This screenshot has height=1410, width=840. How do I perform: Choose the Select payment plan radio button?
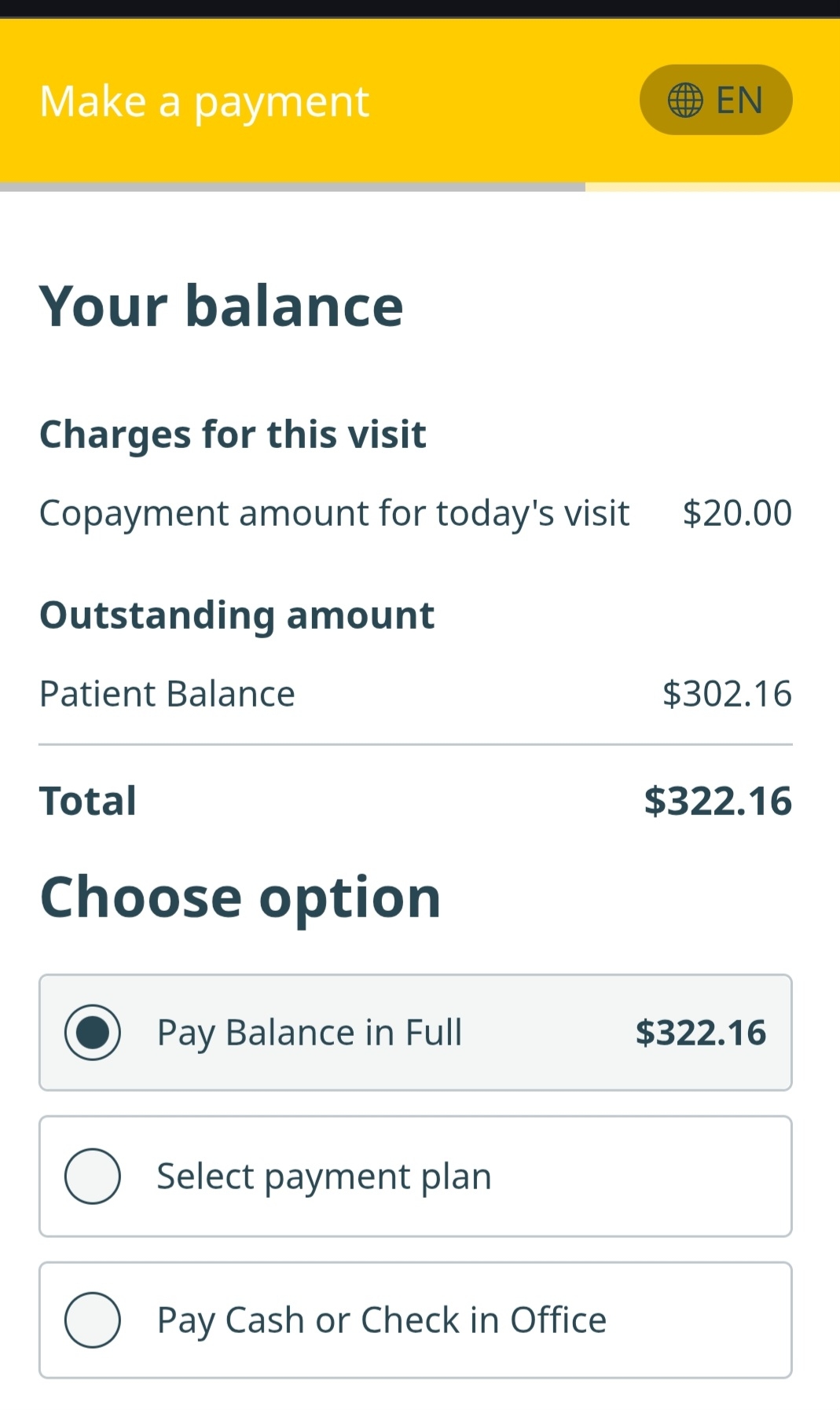[x=93, y=1177]
